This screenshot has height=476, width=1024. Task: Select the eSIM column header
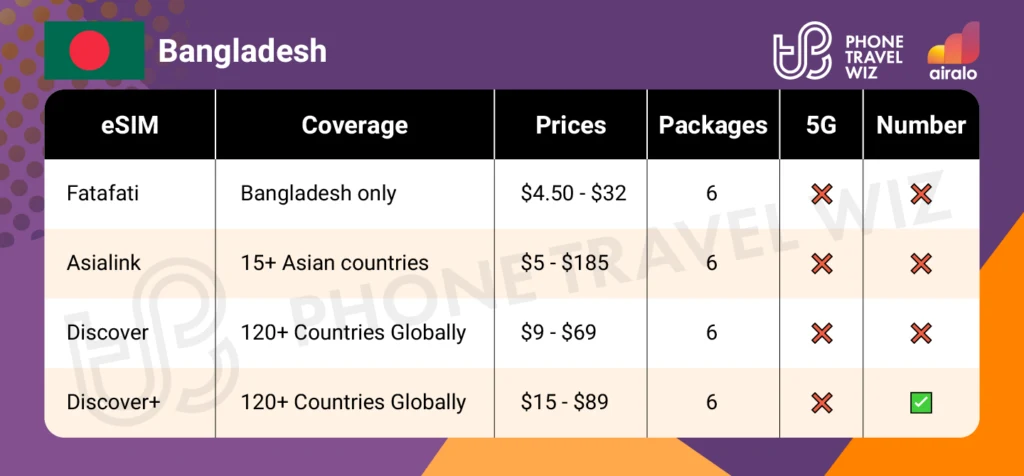(x=129, y=125)
